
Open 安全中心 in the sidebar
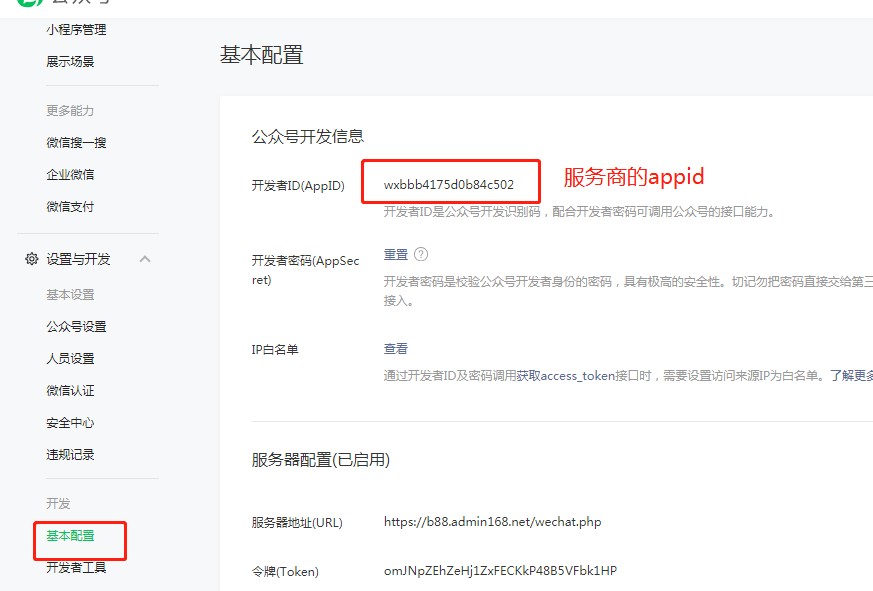(x=70, y=423)
